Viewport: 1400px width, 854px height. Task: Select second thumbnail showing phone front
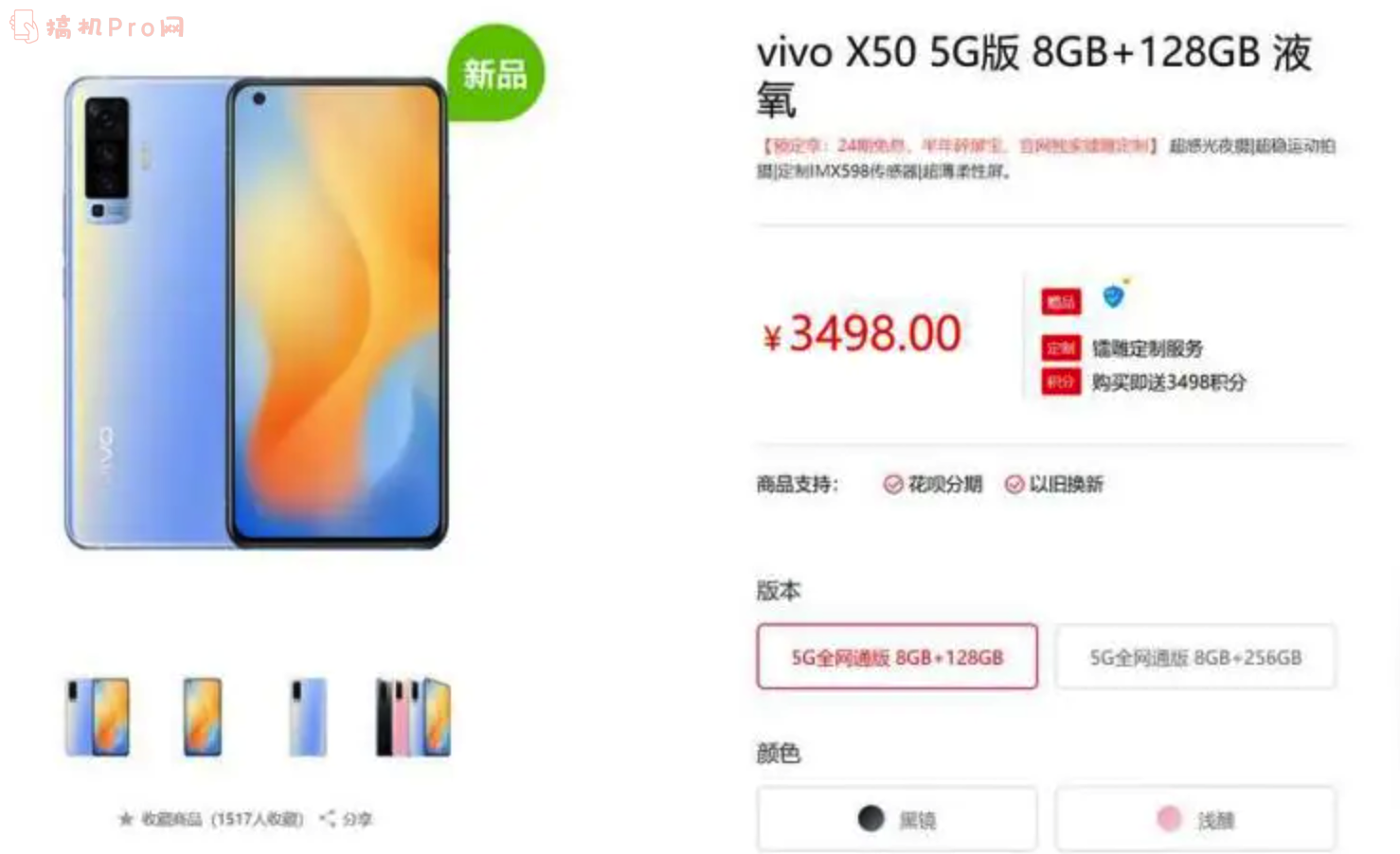point(203,716)
